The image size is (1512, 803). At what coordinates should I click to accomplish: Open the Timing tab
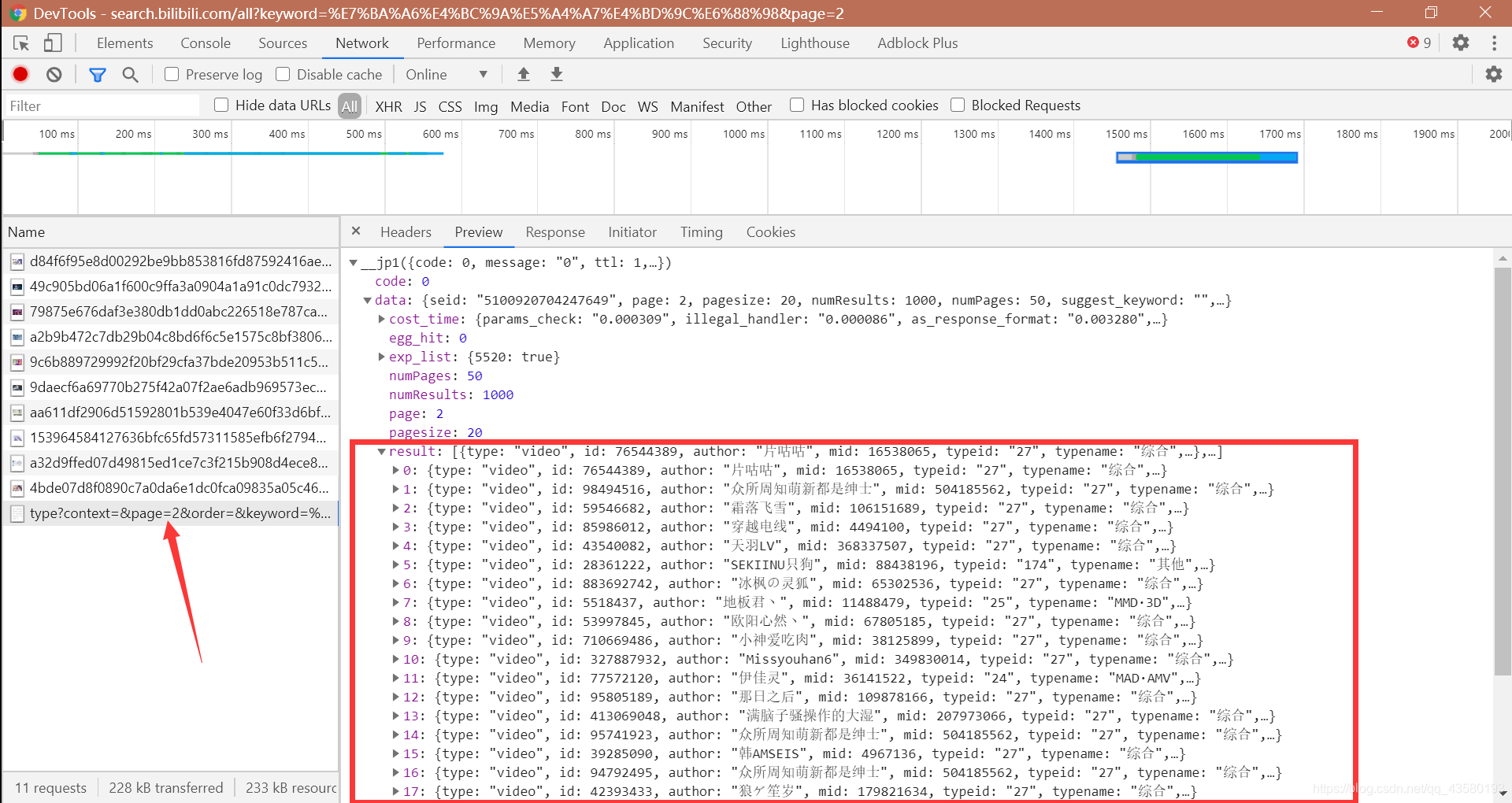(x=701, y=232)
